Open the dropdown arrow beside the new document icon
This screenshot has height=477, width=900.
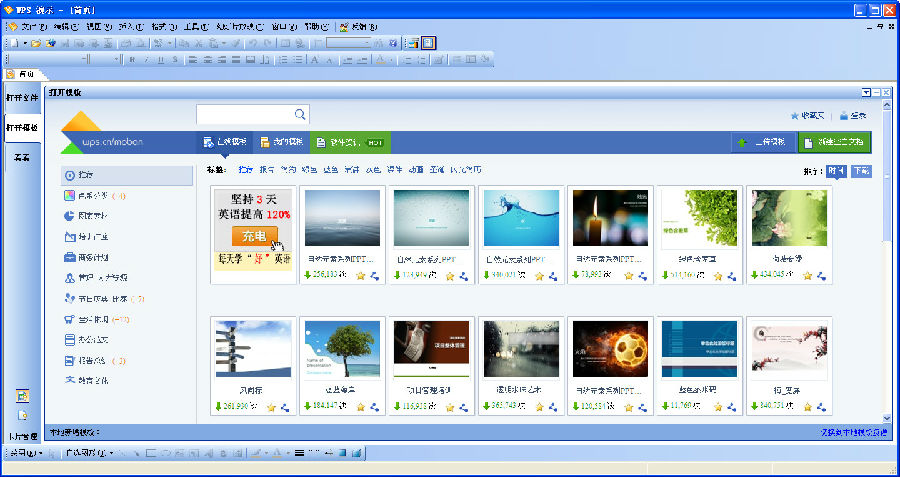[23, 43]
